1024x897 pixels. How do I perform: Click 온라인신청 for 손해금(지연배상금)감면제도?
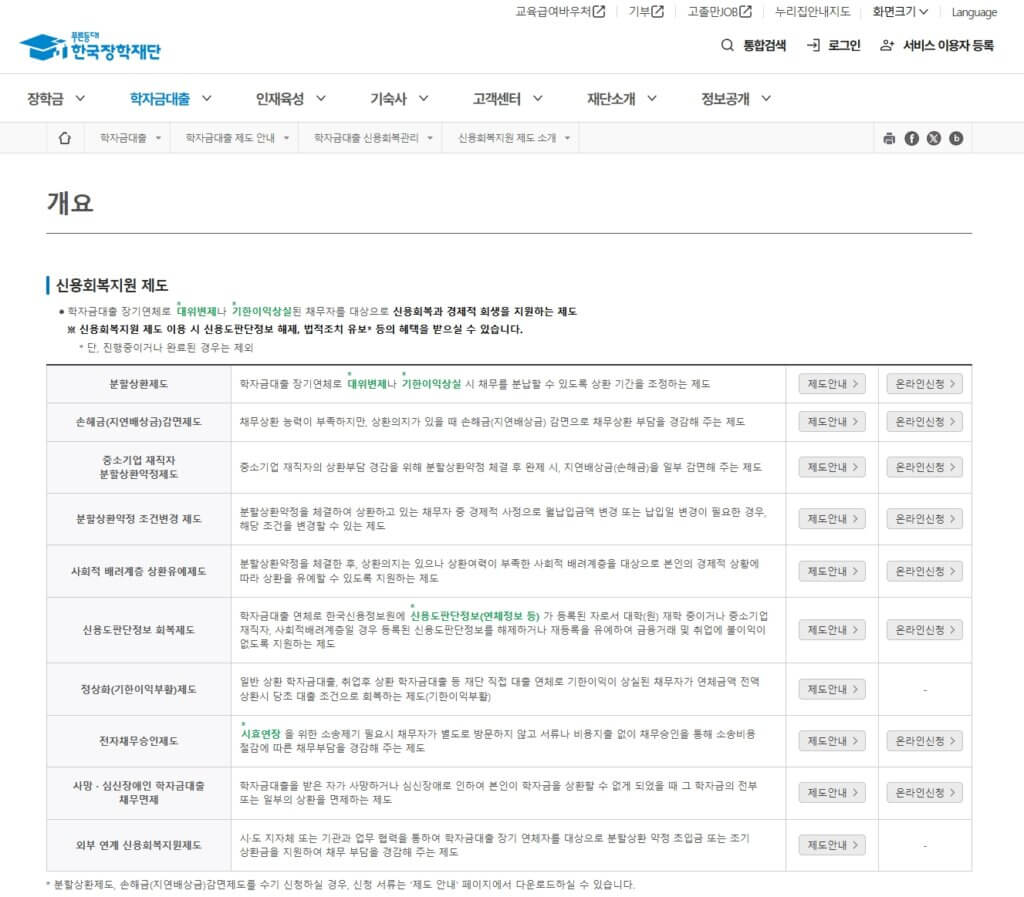coord(924,421)
